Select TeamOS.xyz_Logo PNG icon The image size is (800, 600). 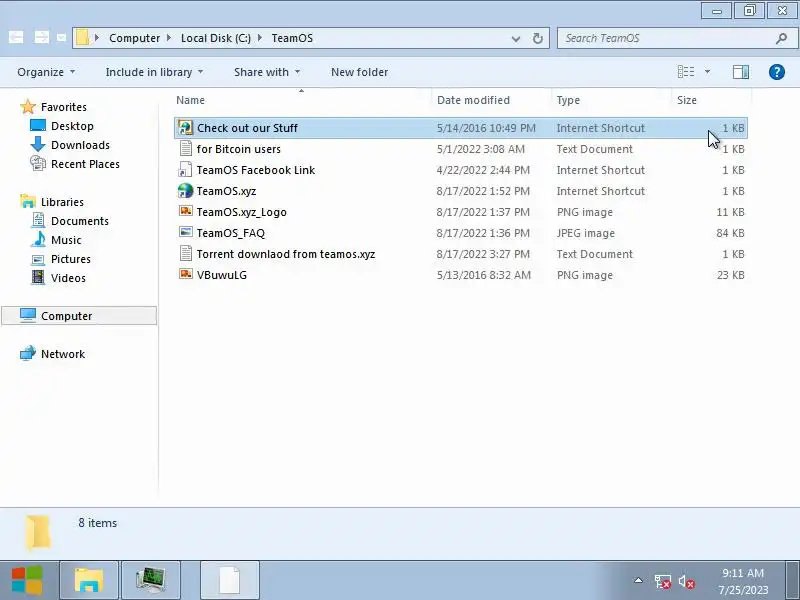(186, 211)
